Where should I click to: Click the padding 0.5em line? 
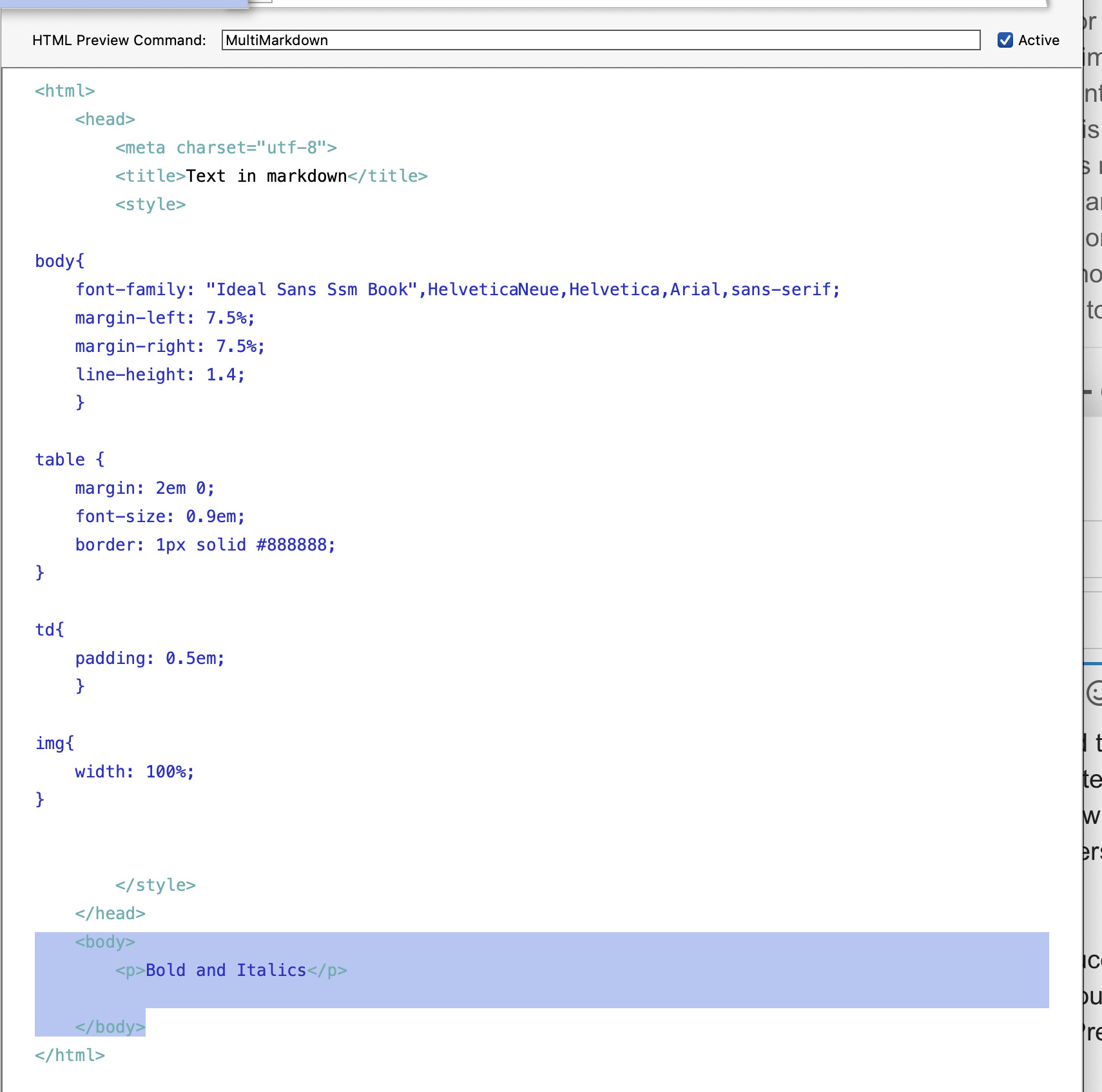click(150, 658)
